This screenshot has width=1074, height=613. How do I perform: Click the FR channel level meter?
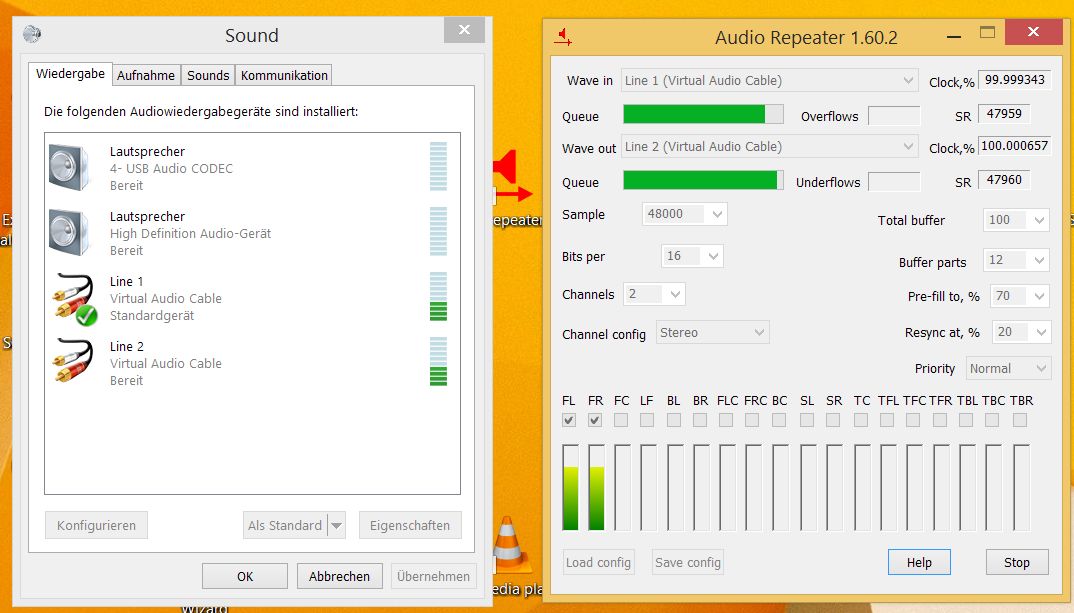[597, 488]
